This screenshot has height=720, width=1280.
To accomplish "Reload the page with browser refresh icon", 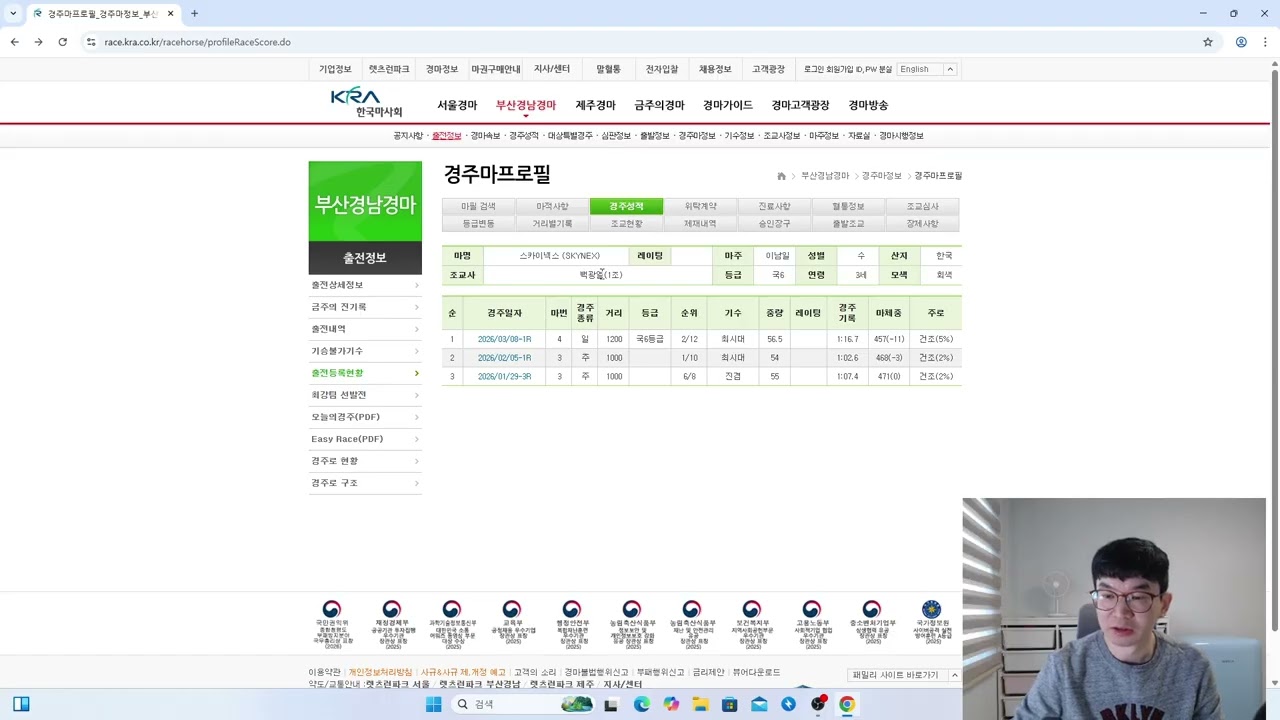I will pos(62,42).
